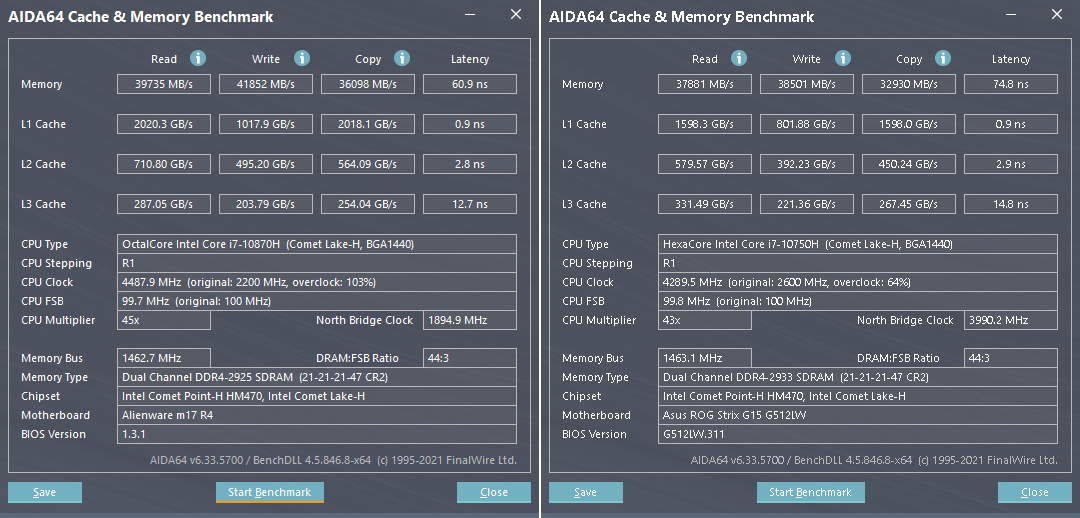The height and width of the screenshot is (518, 1080).
Task: Click BIOS Version 1.3.1 field
Action: 317,434
